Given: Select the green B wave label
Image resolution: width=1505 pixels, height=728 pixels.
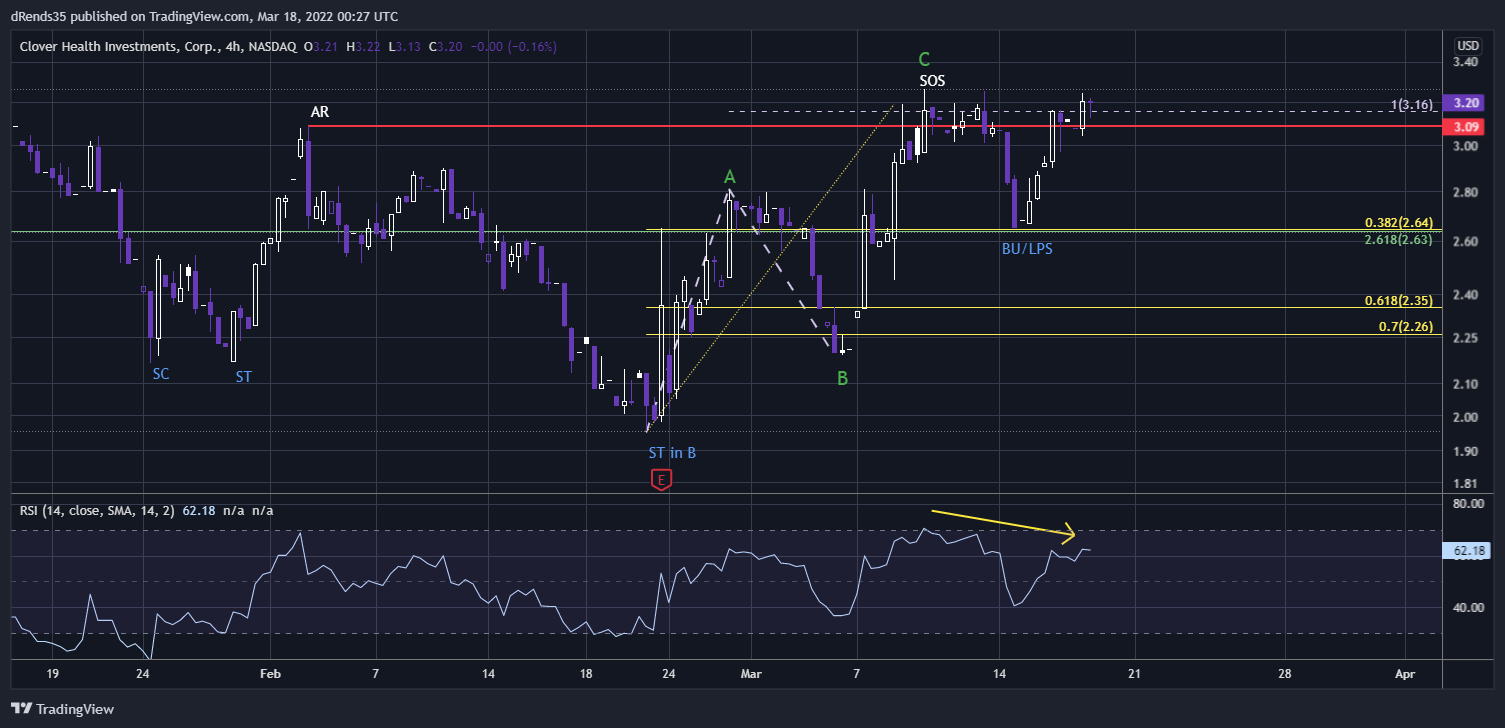Looking at the screenshot, I should 842,378.
